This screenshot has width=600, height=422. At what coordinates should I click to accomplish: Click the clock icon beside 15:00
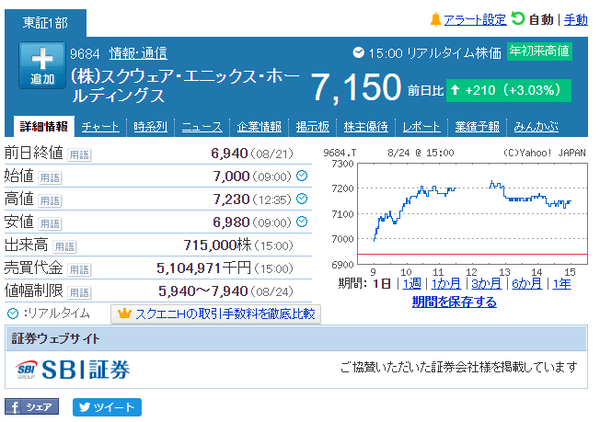pyautogui.click(x=358, y=52)
